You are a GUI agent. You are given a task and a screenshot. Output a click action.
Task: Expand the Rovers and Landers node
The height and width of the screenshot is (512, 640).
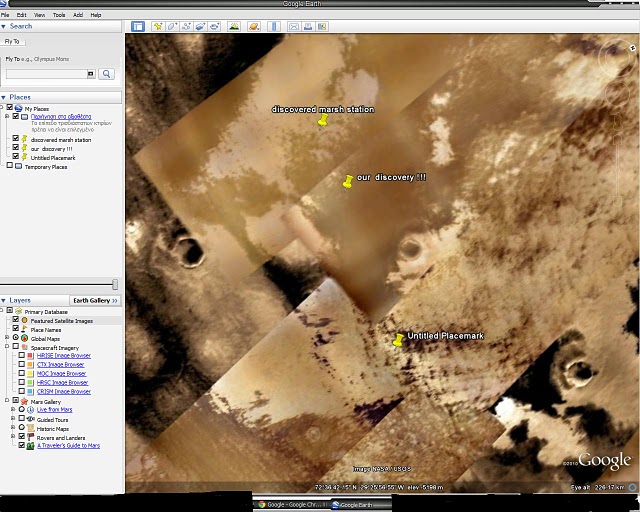pos(13,436)
